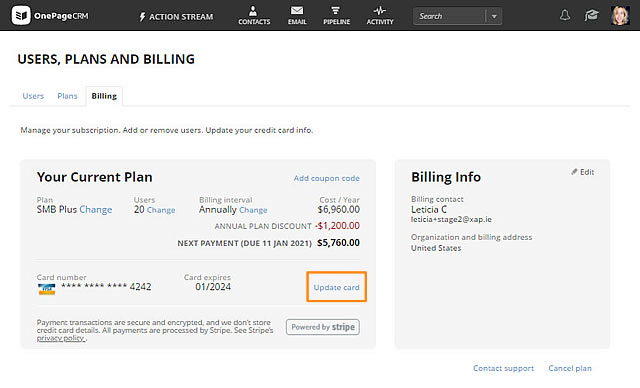Open the Action Stream view
Screen dimensions: 640x388
point(176,17)
